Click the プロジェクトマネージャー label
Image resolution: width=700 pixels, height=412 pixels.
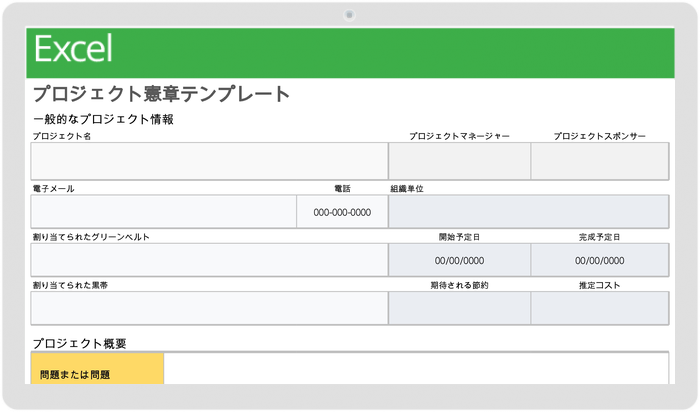(459, 136)
